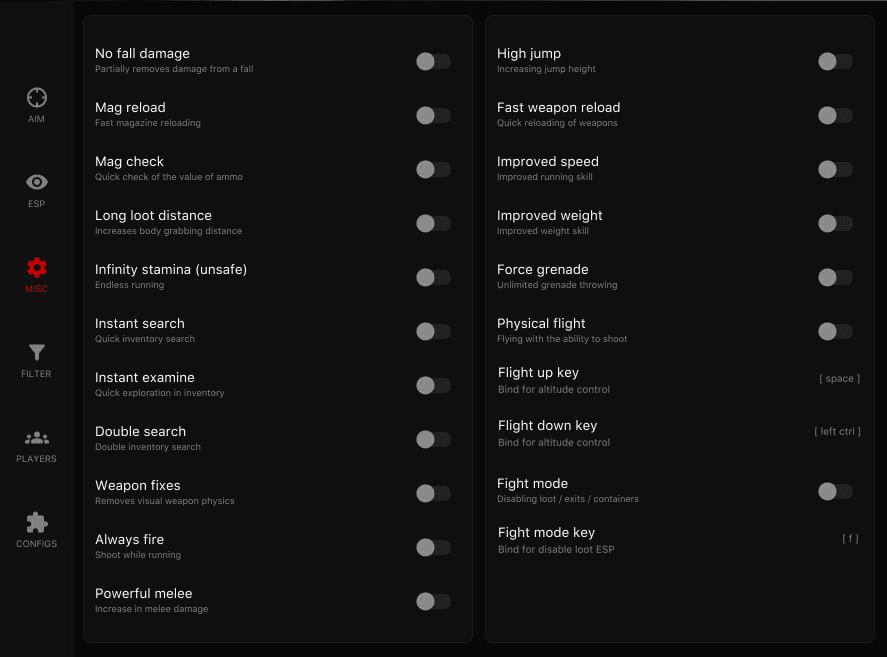Screen dimensions: 887x657
Task: Toggle the No fall damage switch
Action: click(x=433, y=61)
